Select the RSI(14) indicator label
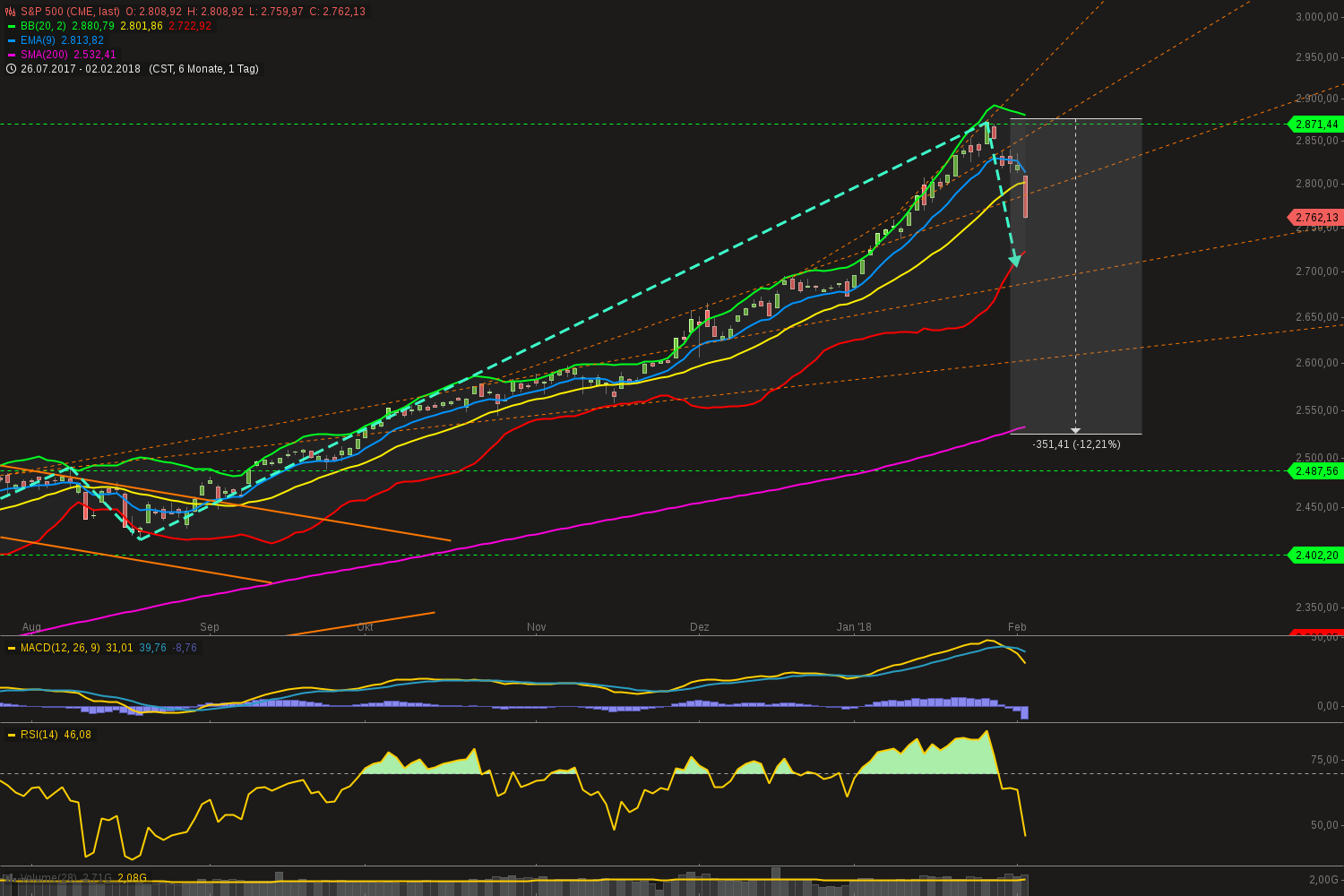1344x896 pixels. point(39,735)
